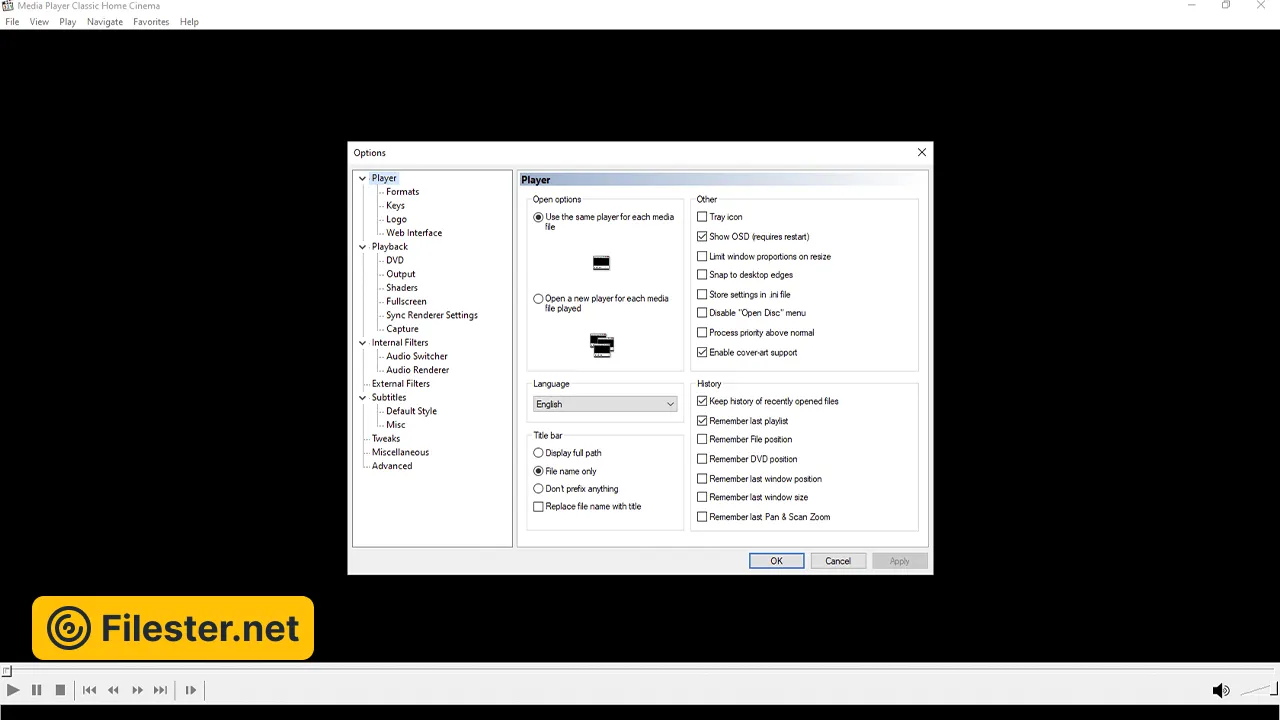Click the fast-forward (increase speed) icon
The height and width of the screenshot is (720, 1280).
(x=137, y=690)
